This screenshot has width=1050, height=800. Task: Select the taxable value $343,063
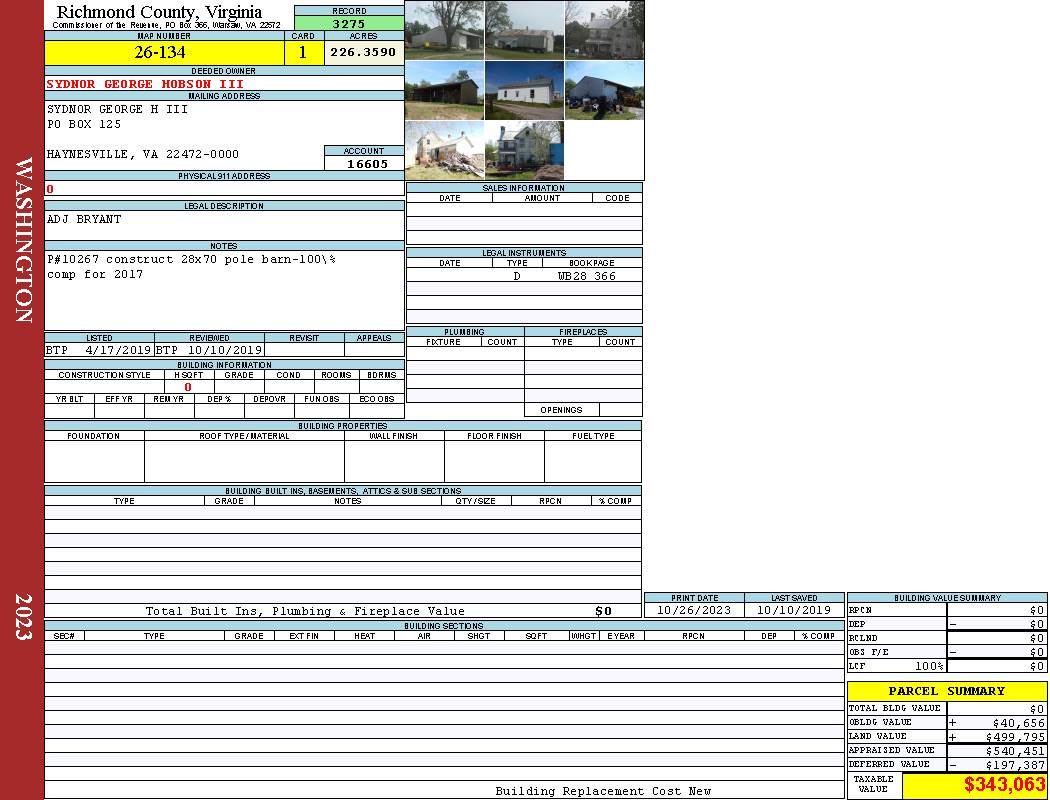[1004, 785]
